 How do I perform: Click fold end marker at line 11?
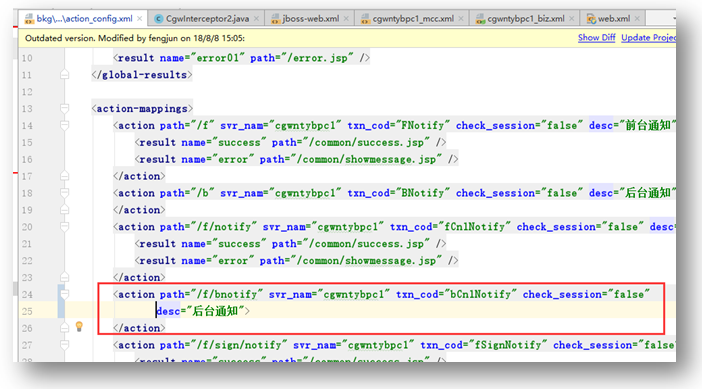tap(64, 74)
